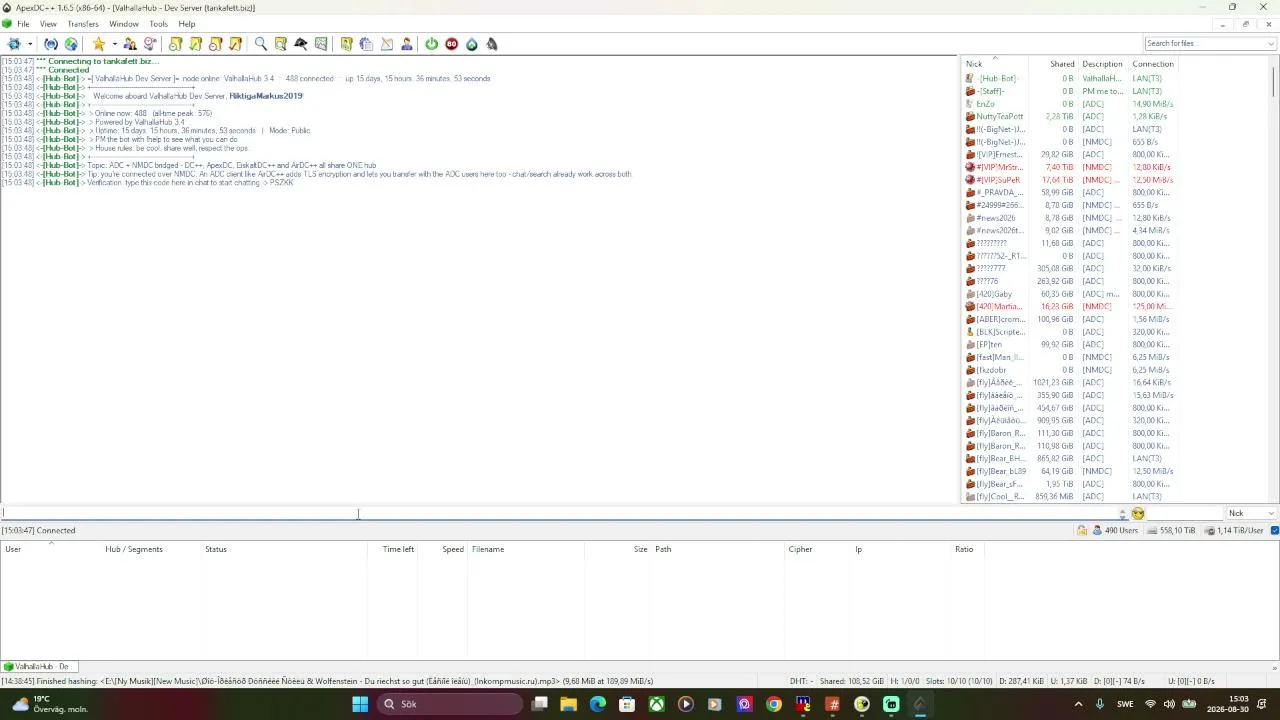Open Network Statistics graph icon
1280x720 pixels.
[321, 44]
